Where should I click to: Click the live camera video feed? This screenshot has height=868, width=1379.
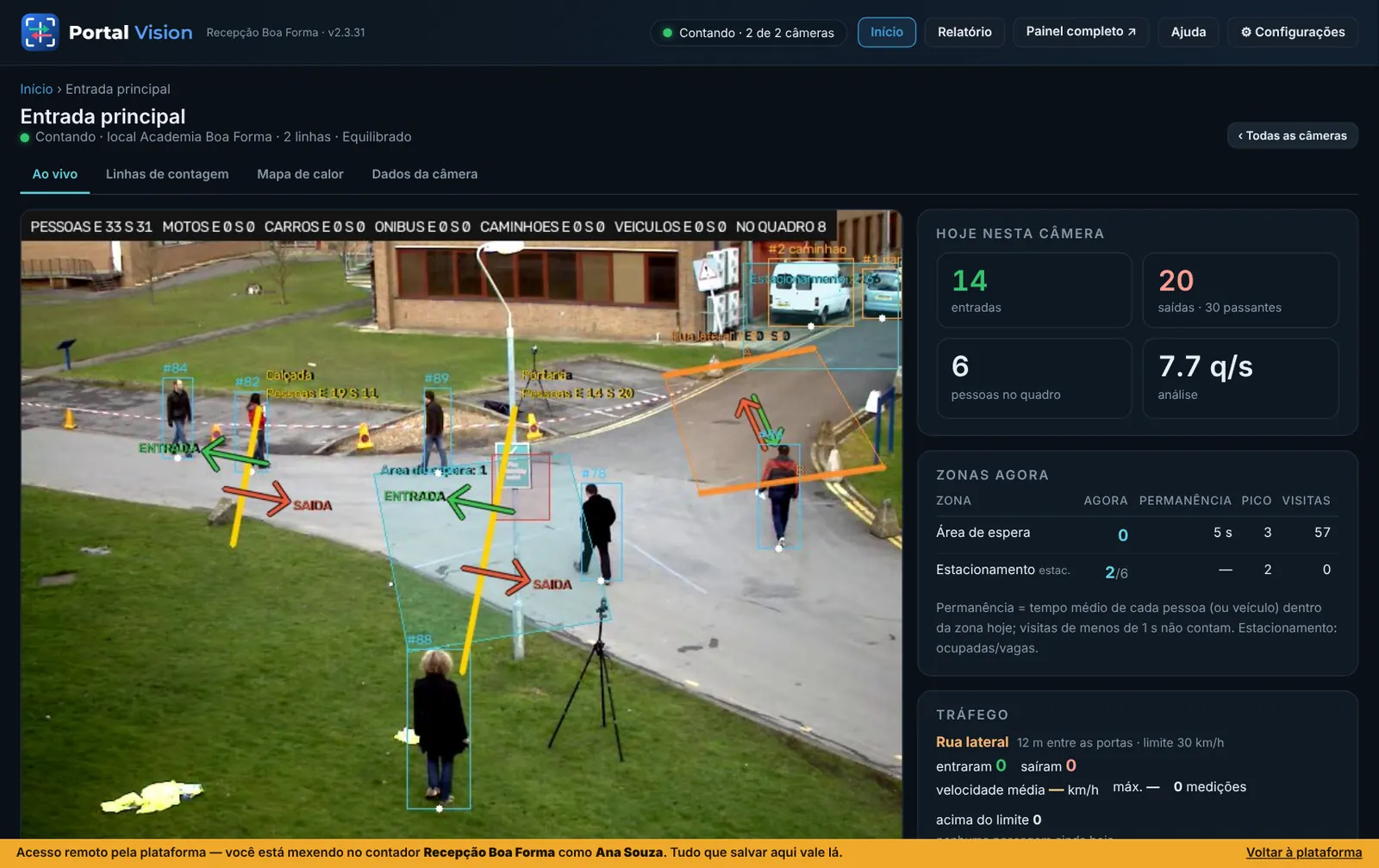click(461, 524)
